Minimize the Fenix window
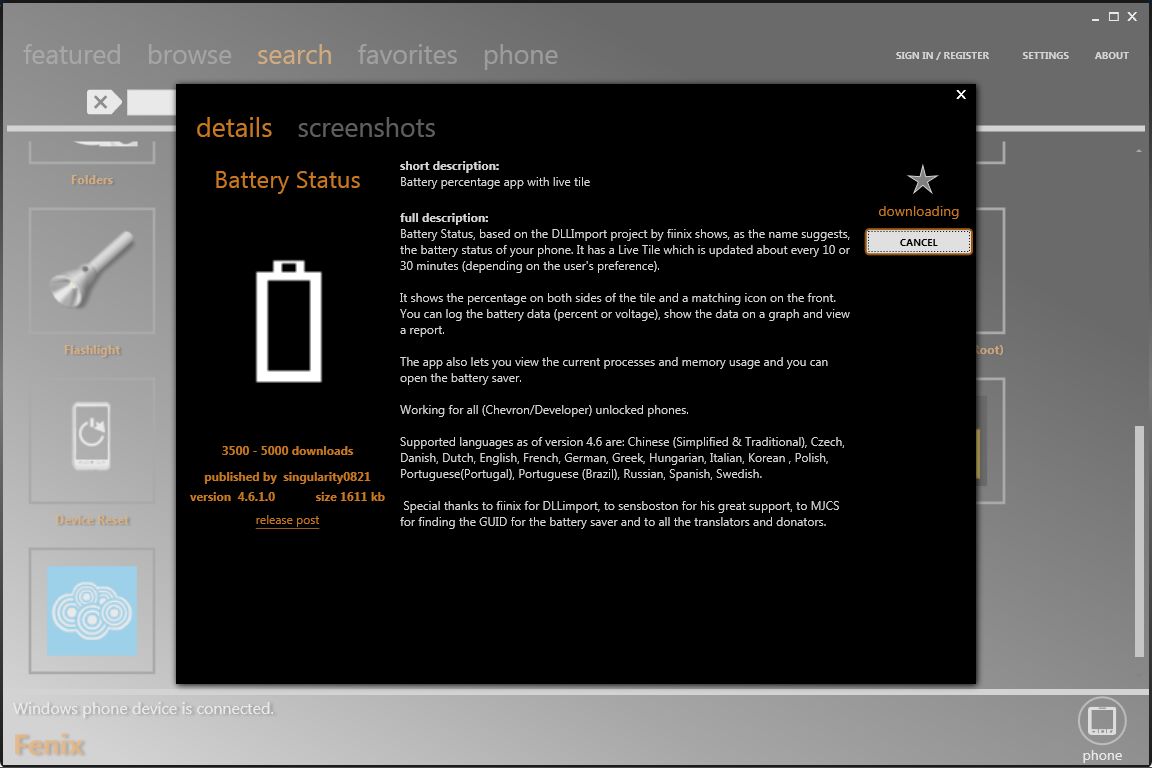This screenshot has height=768, width=1152. click(1095, 17)
